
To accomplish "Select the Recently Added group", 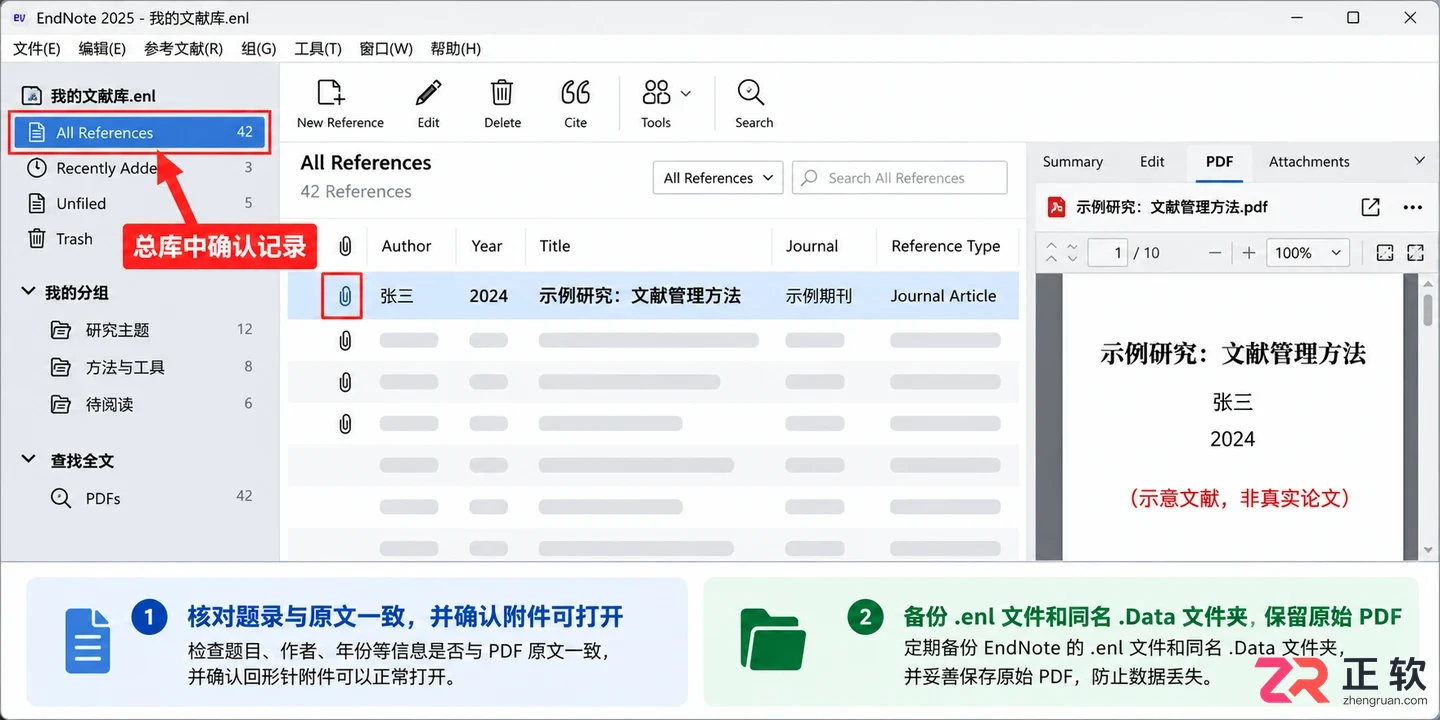I will click(139, 168).
